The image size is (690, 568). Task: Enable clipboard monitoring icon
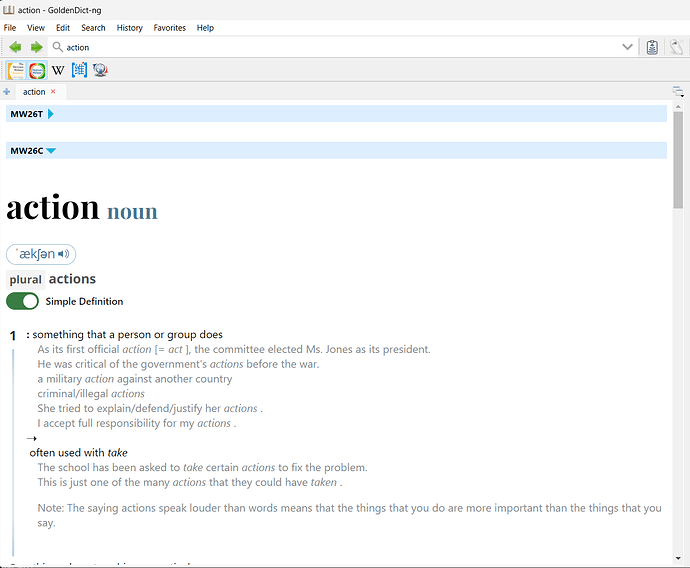click(652, 47)
